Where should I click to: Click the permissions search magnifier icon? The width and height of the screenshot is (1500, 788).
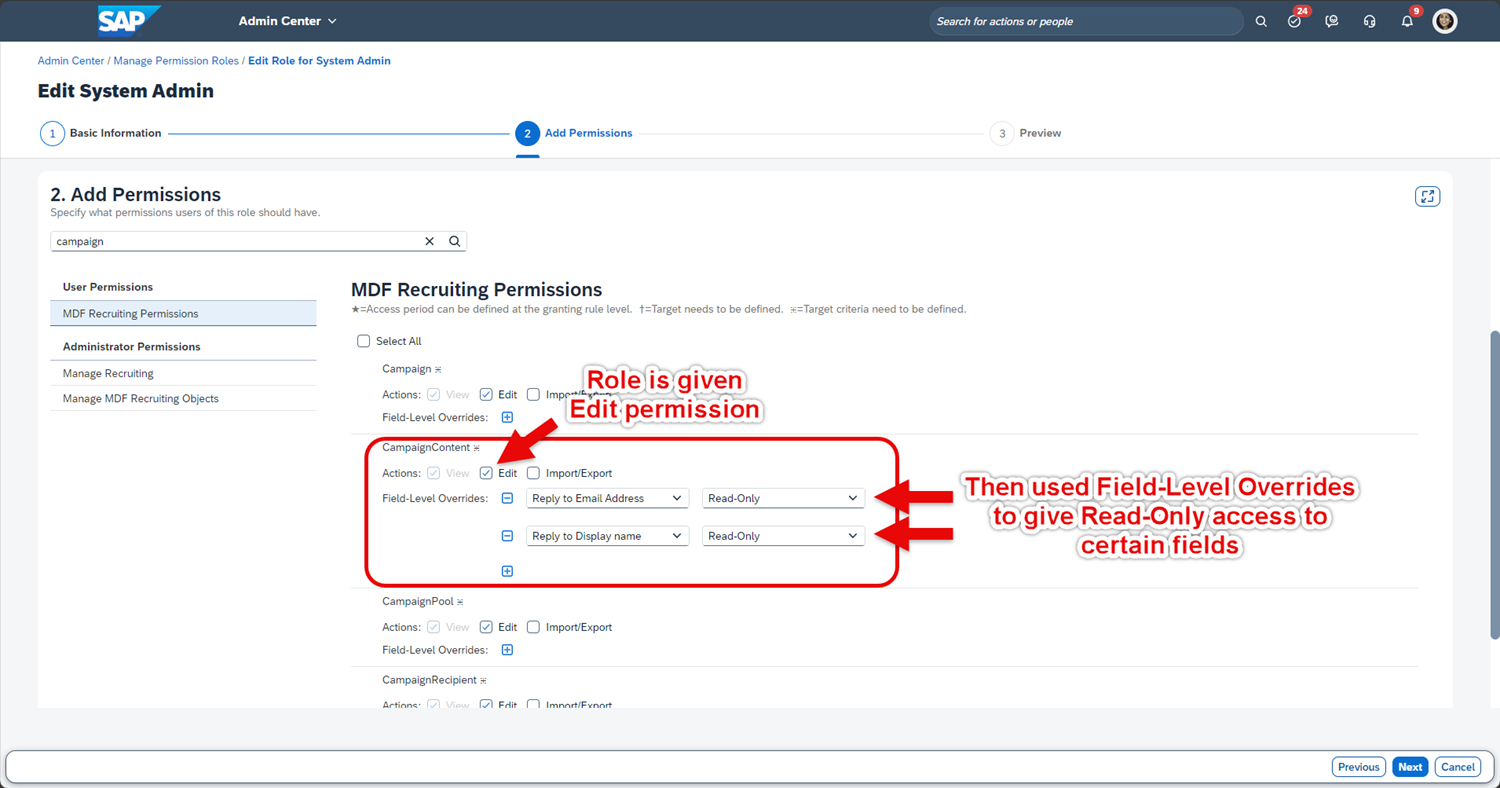coord(455,241)
